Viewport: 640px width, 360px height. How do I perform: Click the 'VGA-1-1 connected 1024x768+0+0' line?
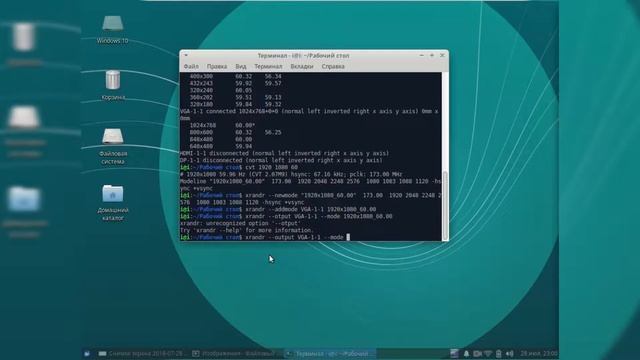coord(309,111)
